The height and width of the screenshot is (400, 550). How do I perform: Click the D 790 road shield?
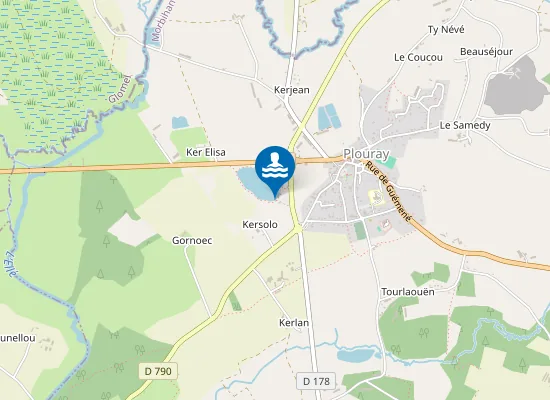click(158, 371)
